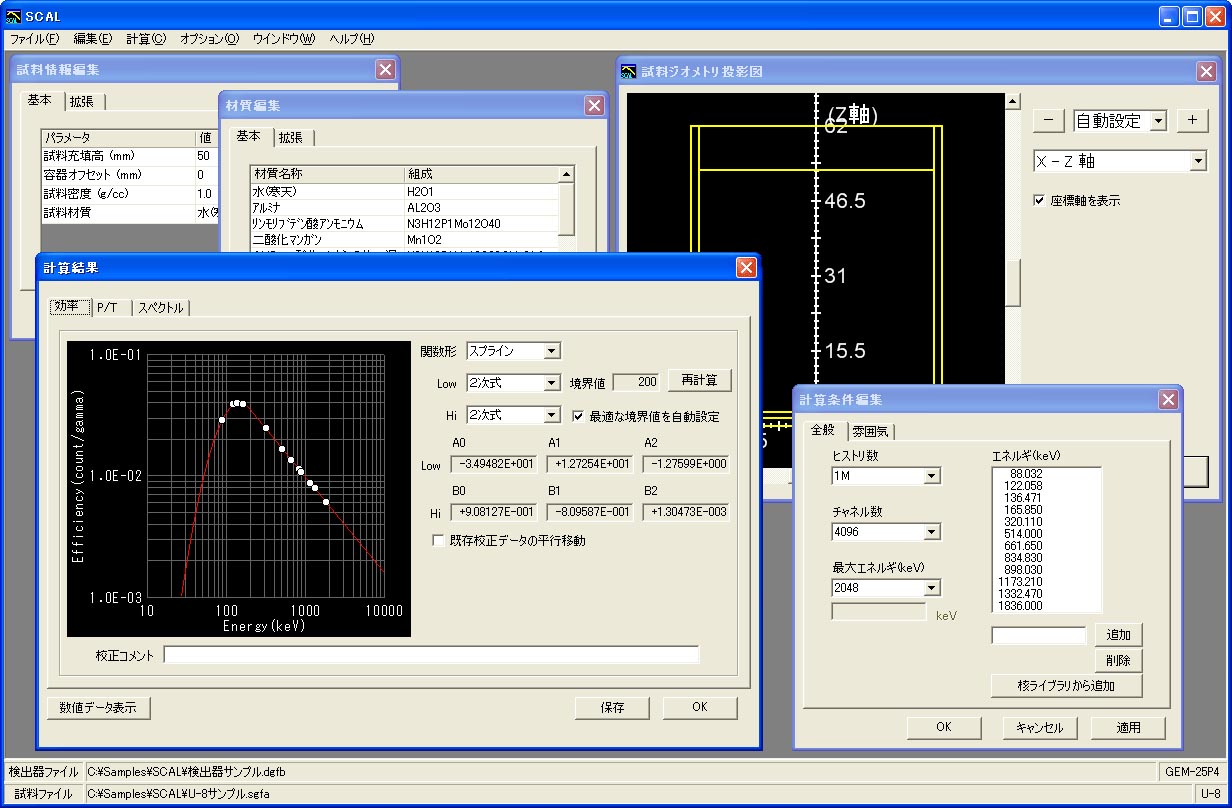1232x808 pixels.
Task: Click the A0 Low coefficient field
Action: 493,464
